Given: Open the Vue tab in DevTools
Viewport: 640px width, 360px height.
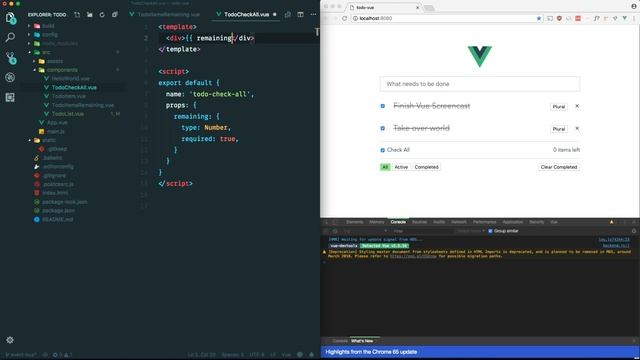Looking at the screenshot, I should (x=554, y=222).
